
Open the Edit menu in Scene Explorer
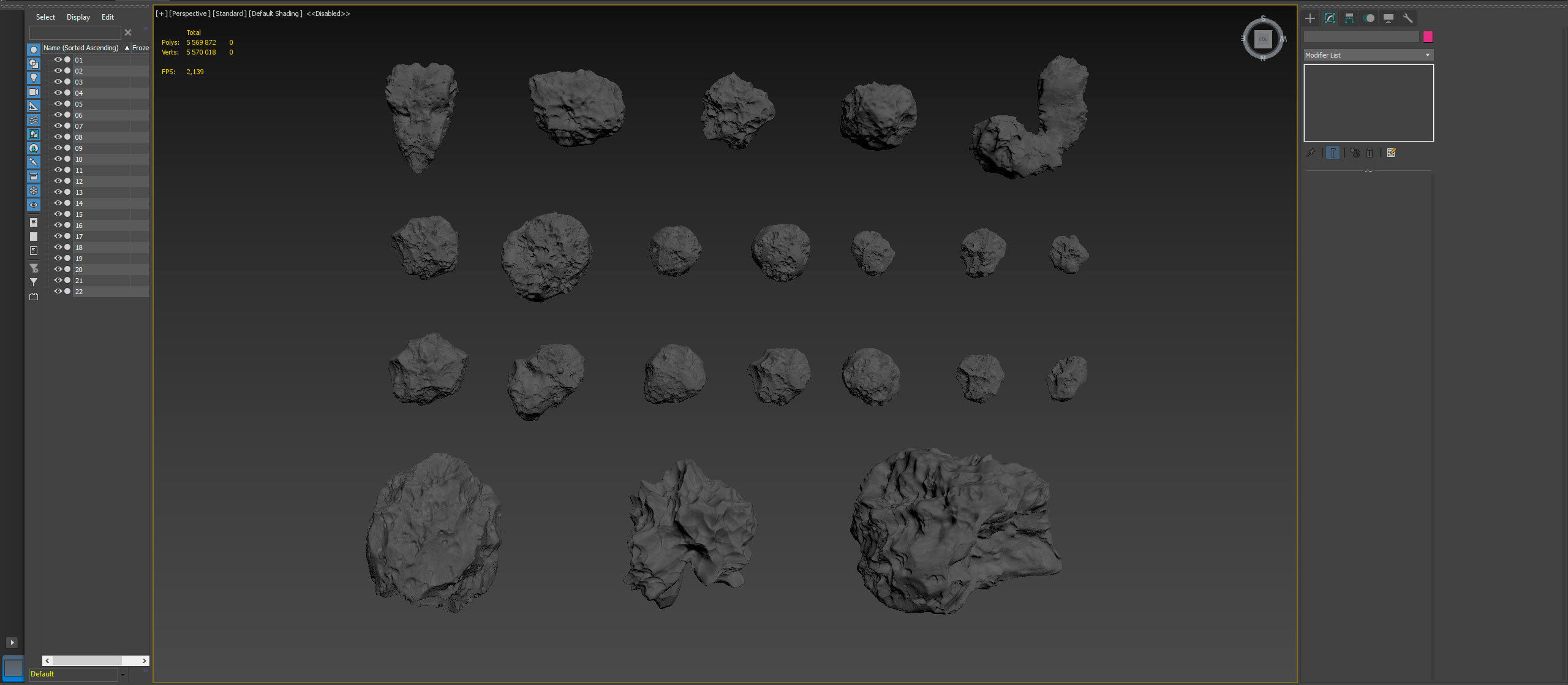click(x=108, y=17)
